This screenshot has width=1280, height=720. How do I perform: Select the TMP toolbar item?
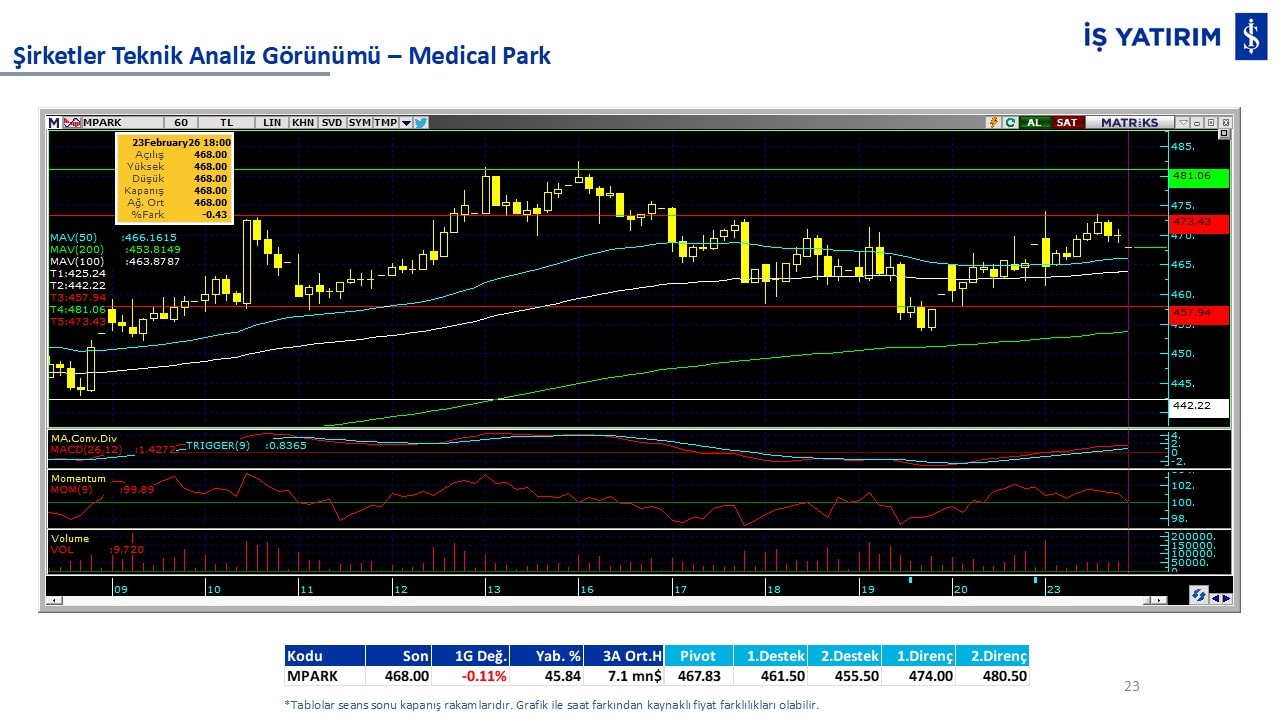tap(386, 123)
